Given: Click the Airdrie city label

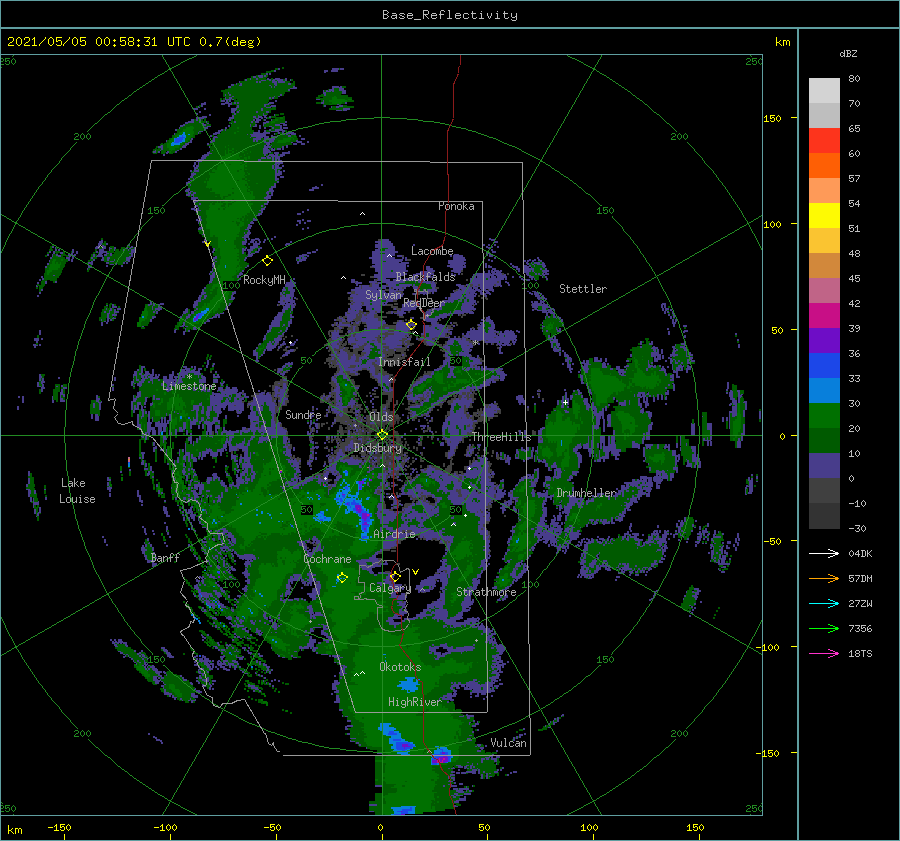Looking at the screenshot, I should coord(394,534).
